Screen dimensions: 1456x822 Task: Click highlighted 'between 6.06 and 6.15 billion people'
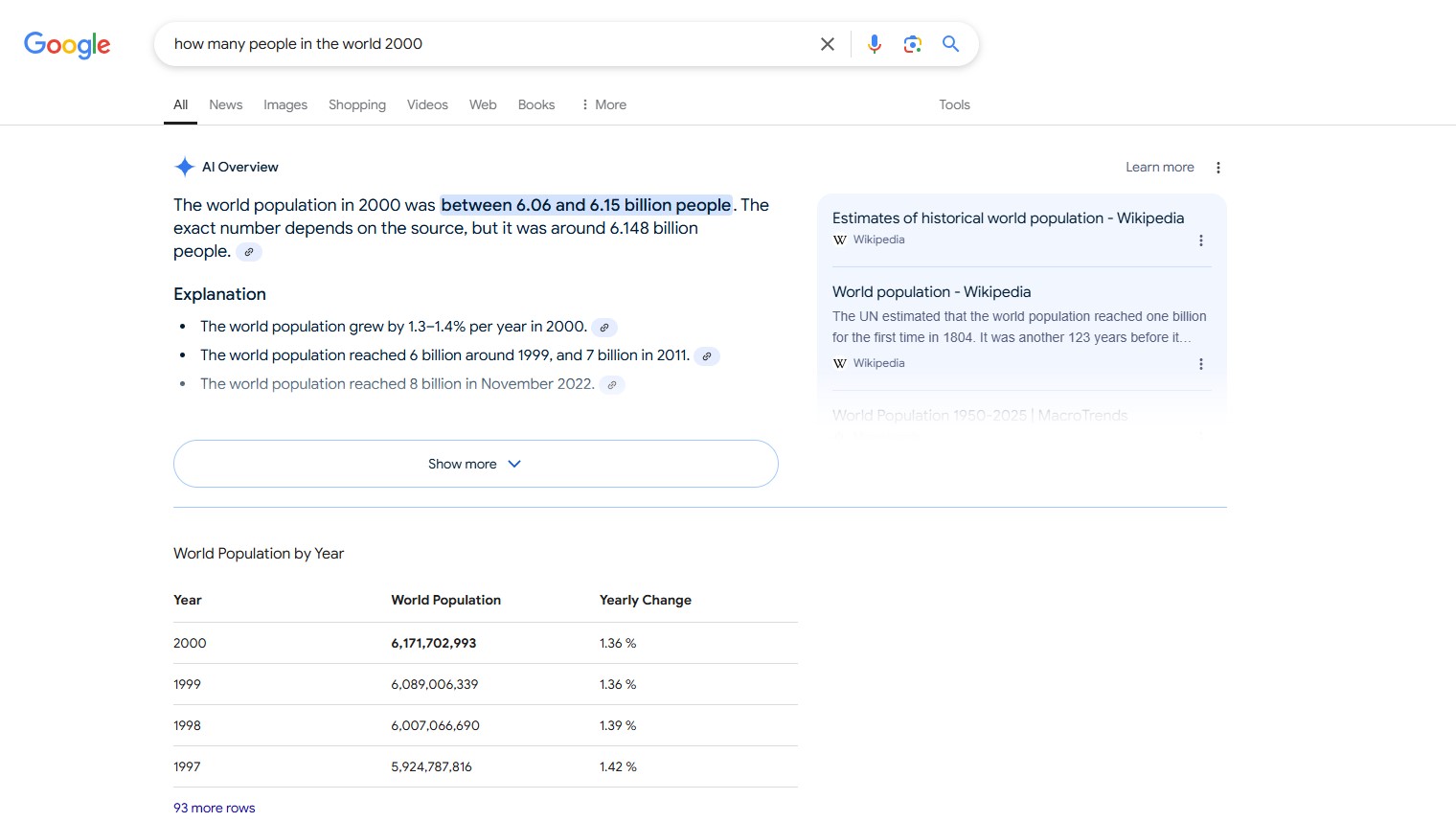pos(586,205)
